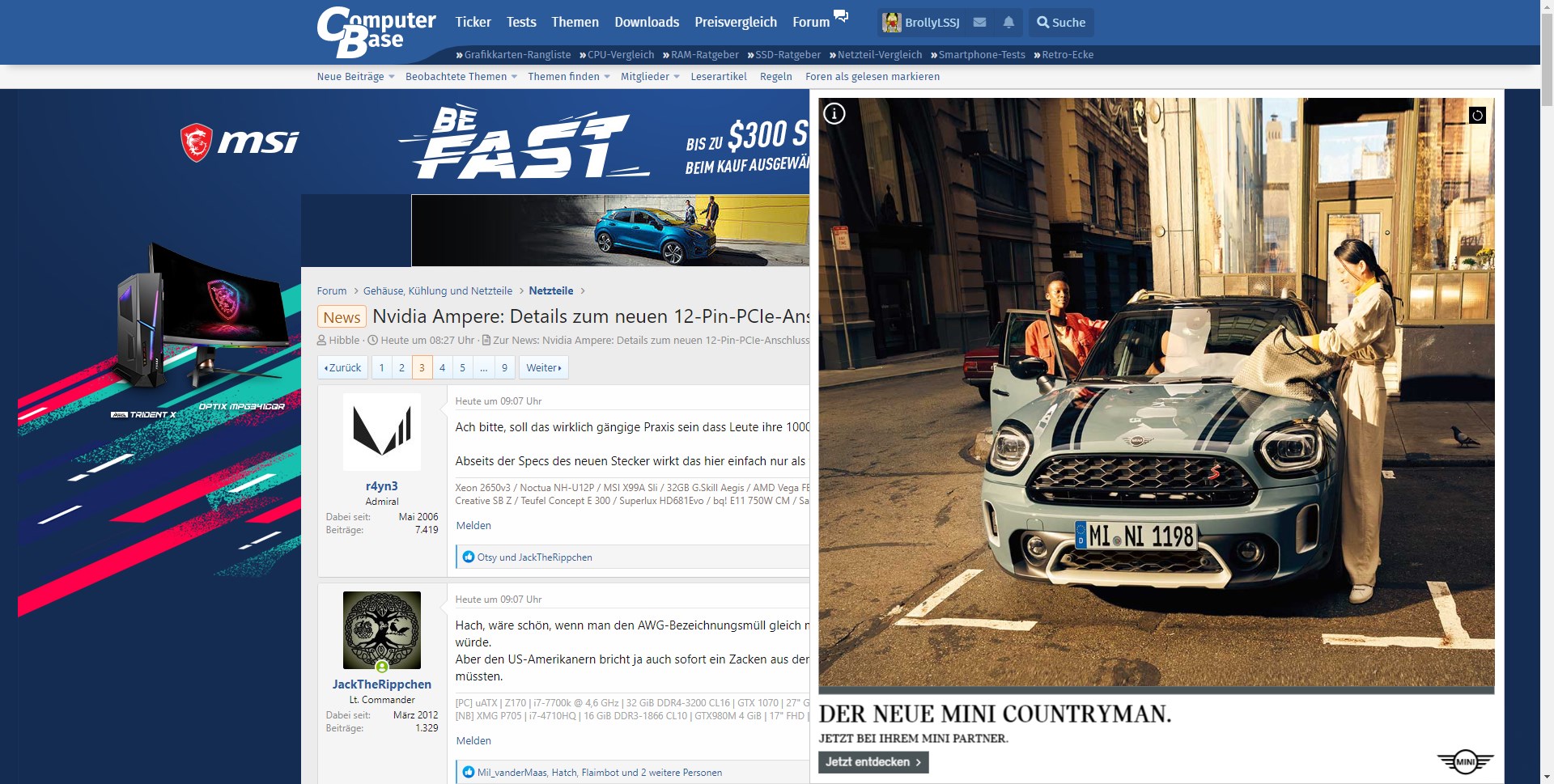1554x784 pixels.
Task: Open Regeln link
Action: tap(775, 77)
